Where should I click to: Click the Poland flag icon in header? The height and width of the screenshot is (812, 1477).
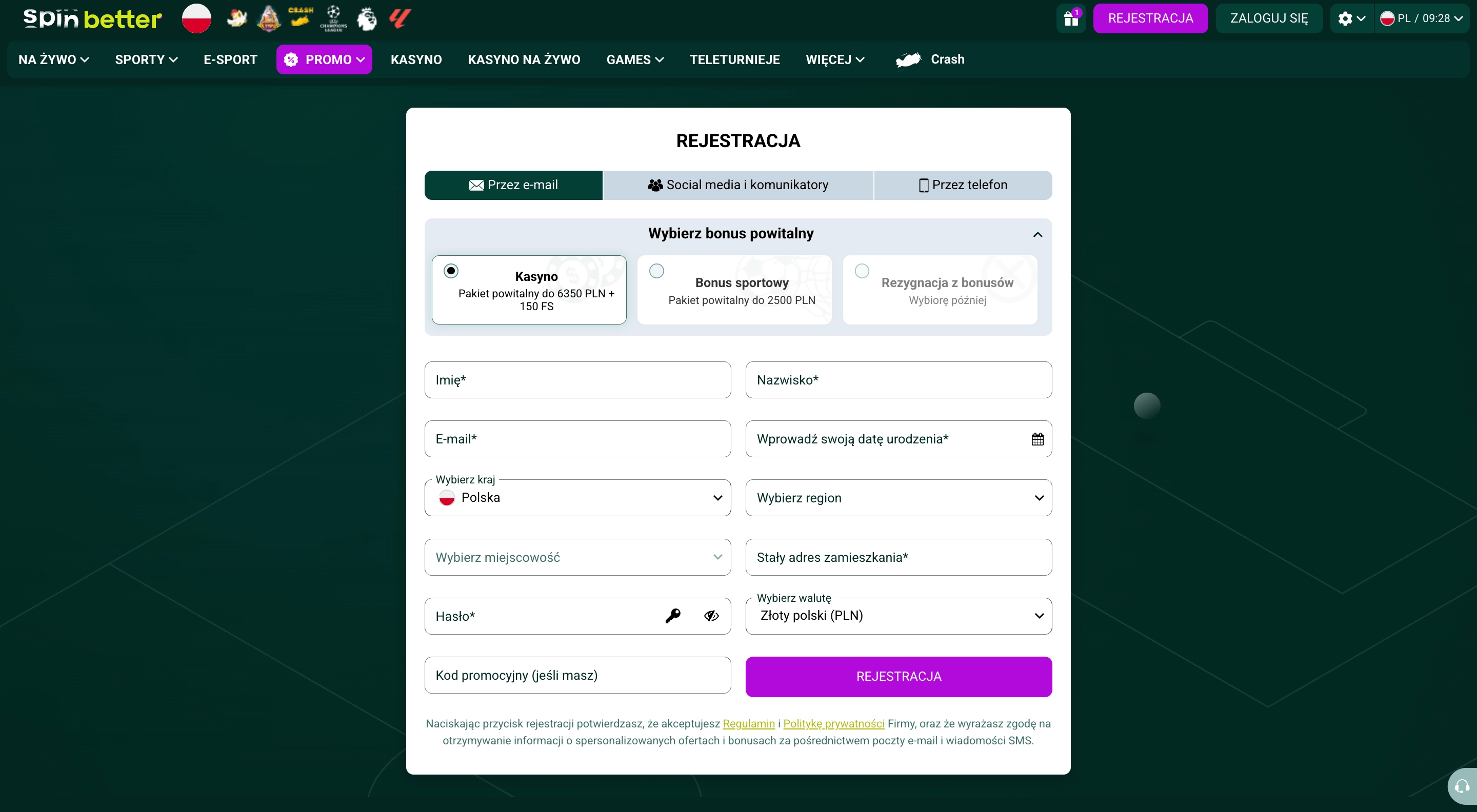pos(196,18)
